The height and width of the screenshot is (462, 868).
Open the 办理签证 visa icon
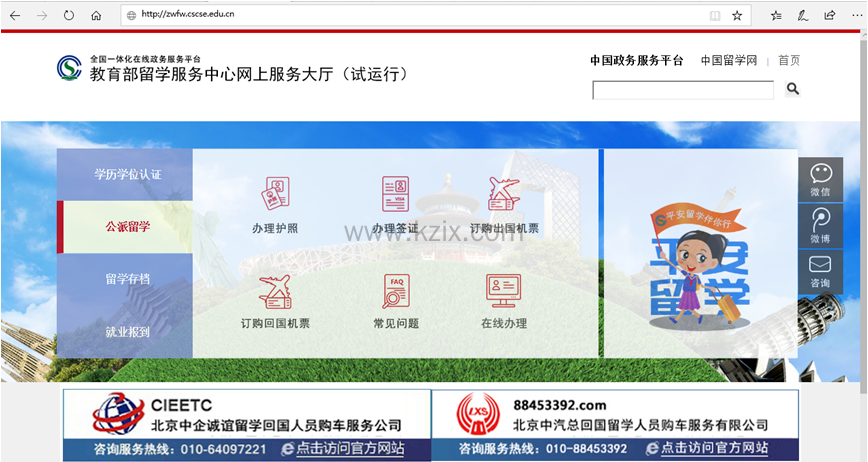(x=395, y=193)
